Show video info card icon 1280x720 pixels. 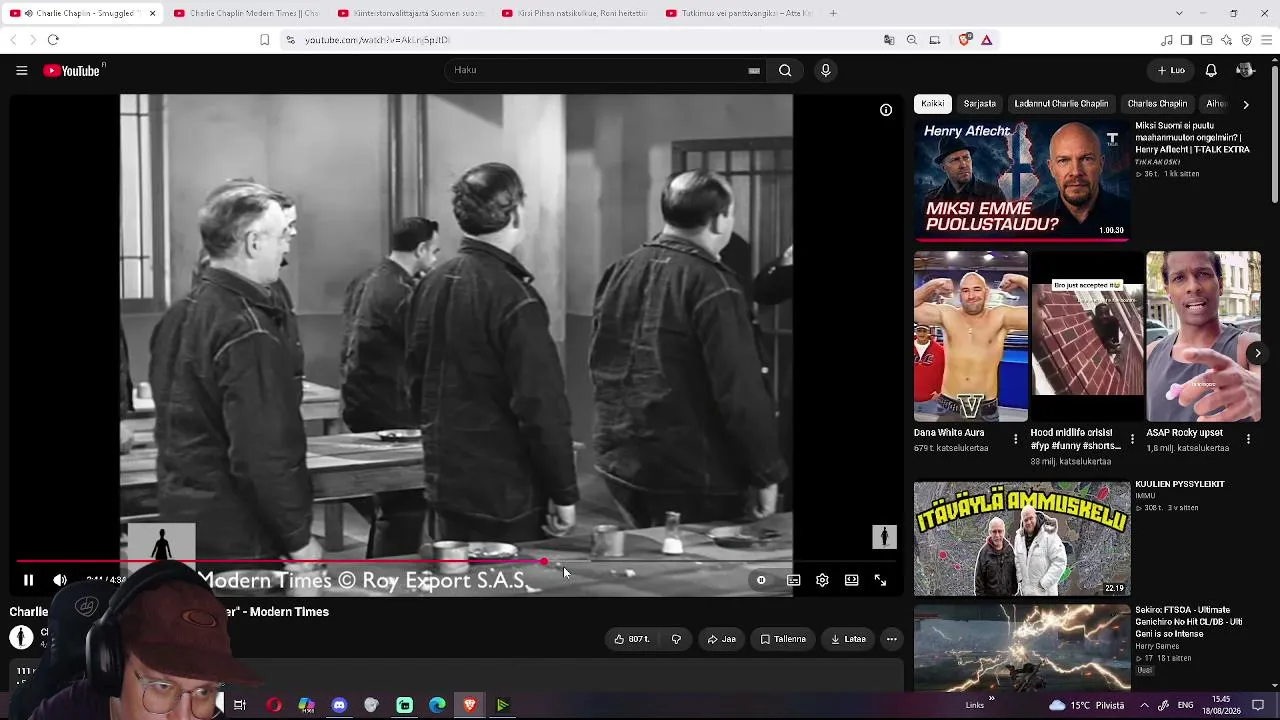(886, 110)
